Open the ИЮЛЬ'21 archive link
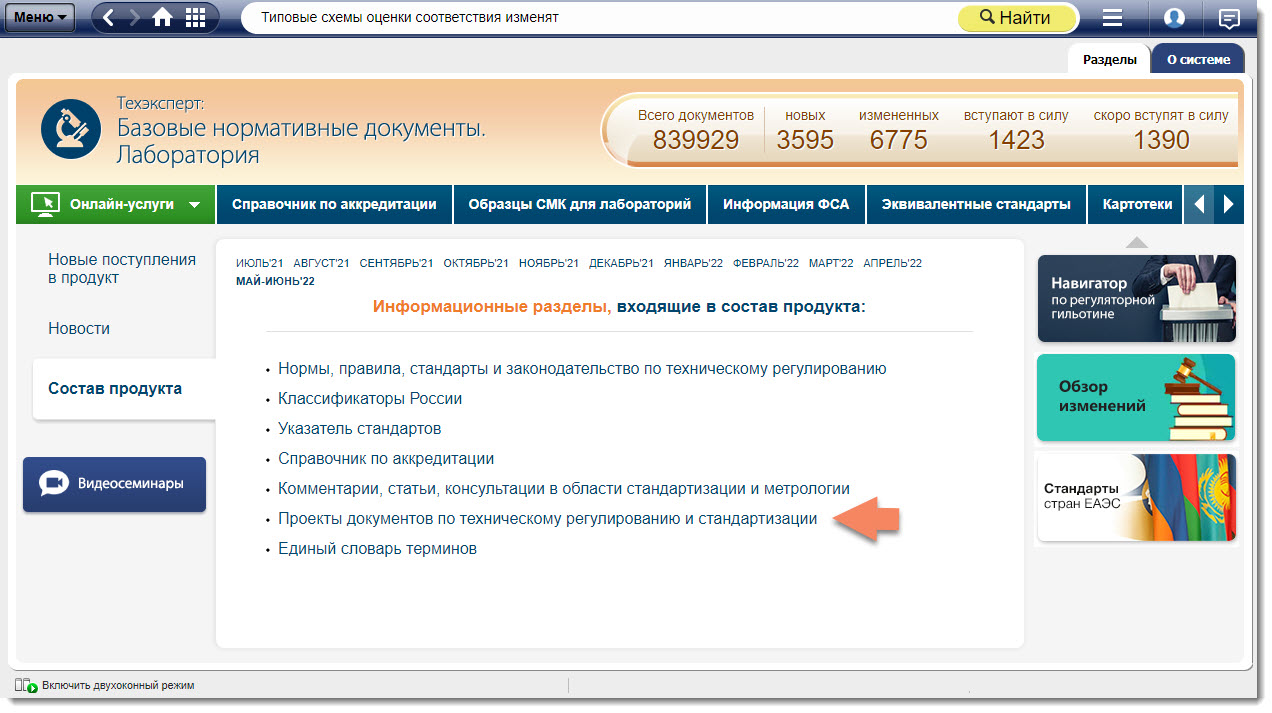1272x713 pixels. [260, 263]
